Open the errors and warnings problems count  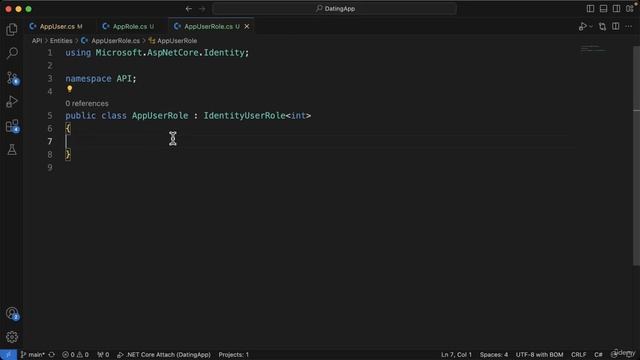pos(76,355)
